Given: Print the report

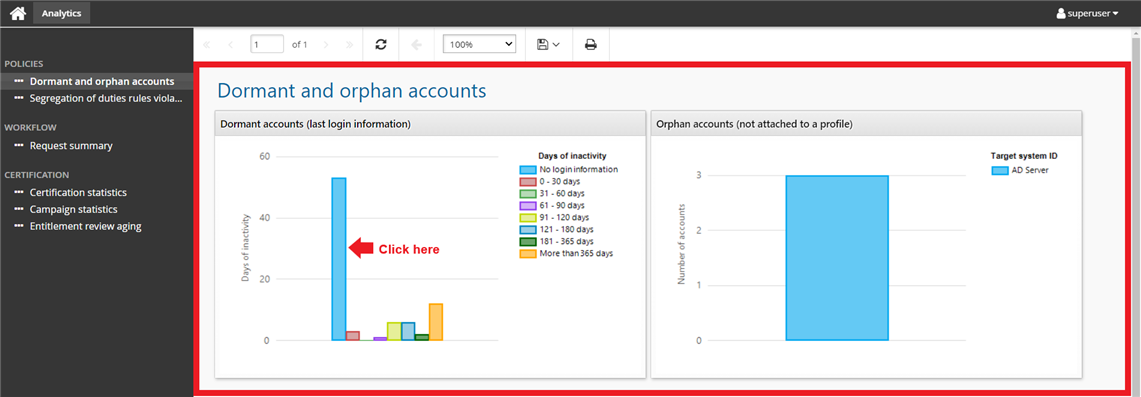Looking at the screenshot, I should click(x=591, y=44).
